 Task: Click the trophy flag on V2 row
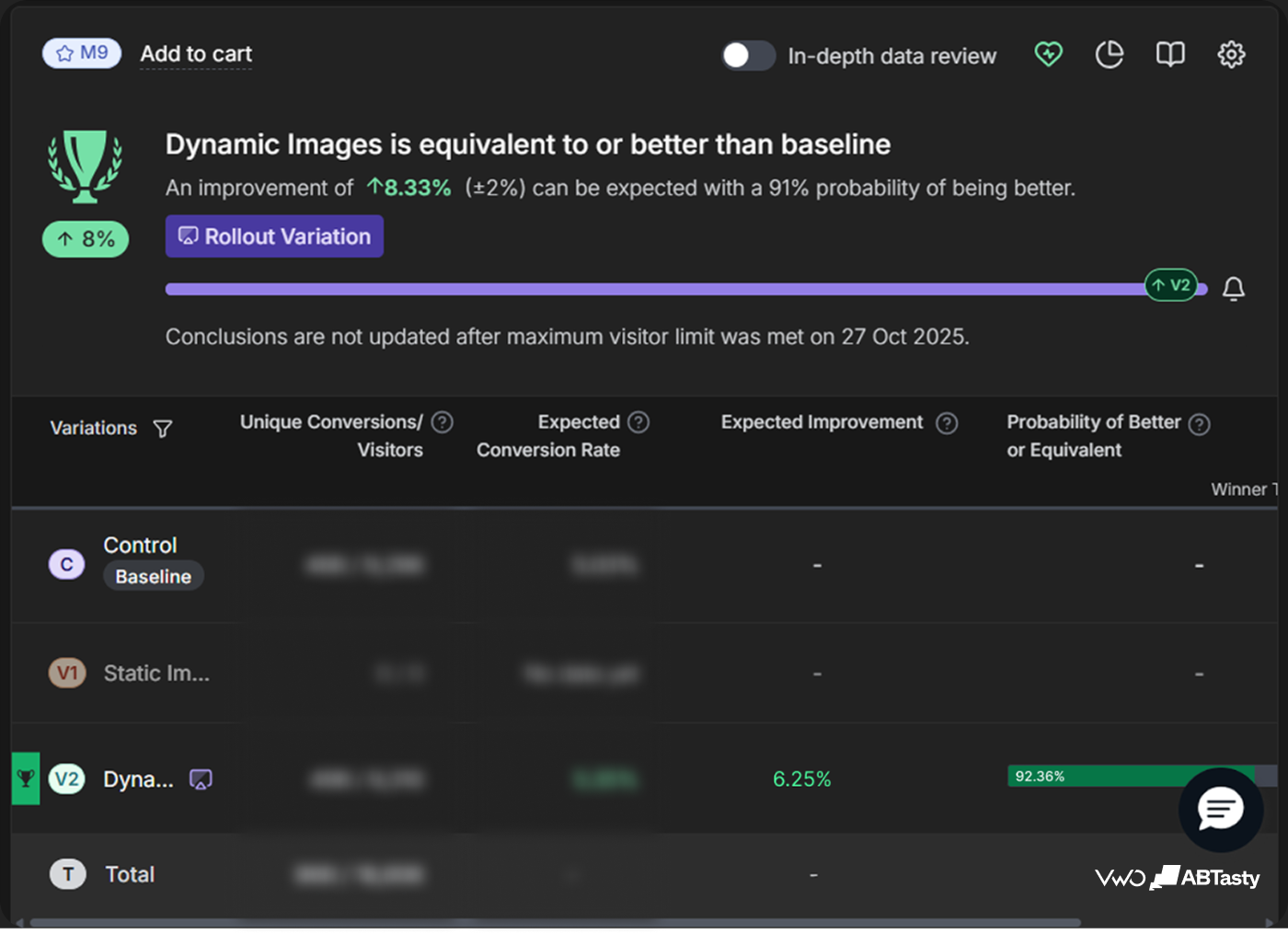click(x=25, y=778)
